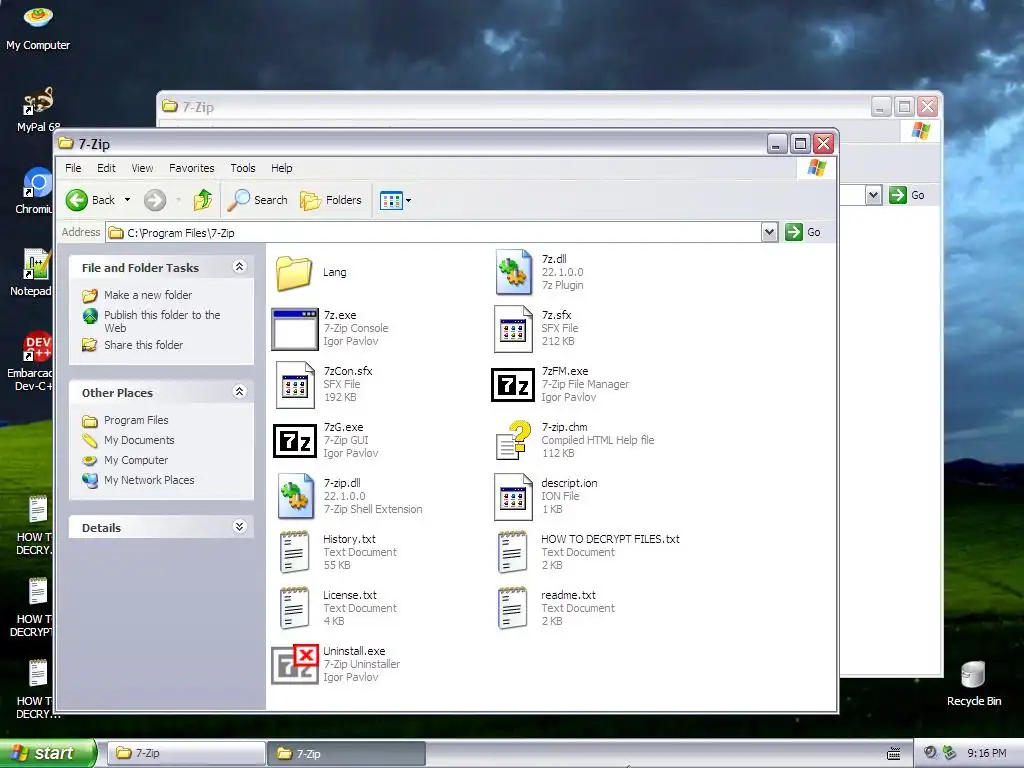1024x768 pixels.
Task: Select the History.txt document icon
Action: [295, 552]
